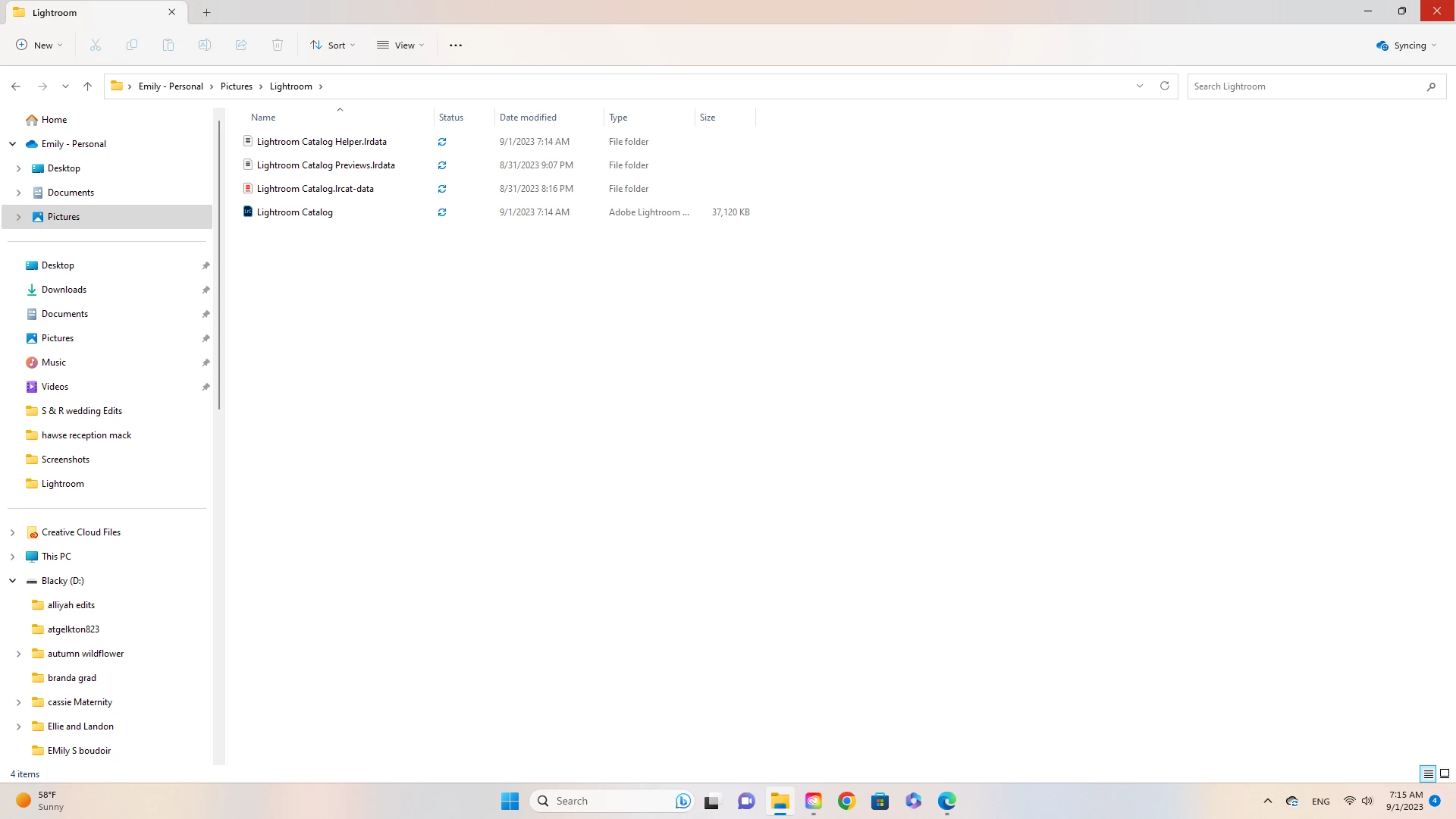Go up one folder level

pos(88,86)
